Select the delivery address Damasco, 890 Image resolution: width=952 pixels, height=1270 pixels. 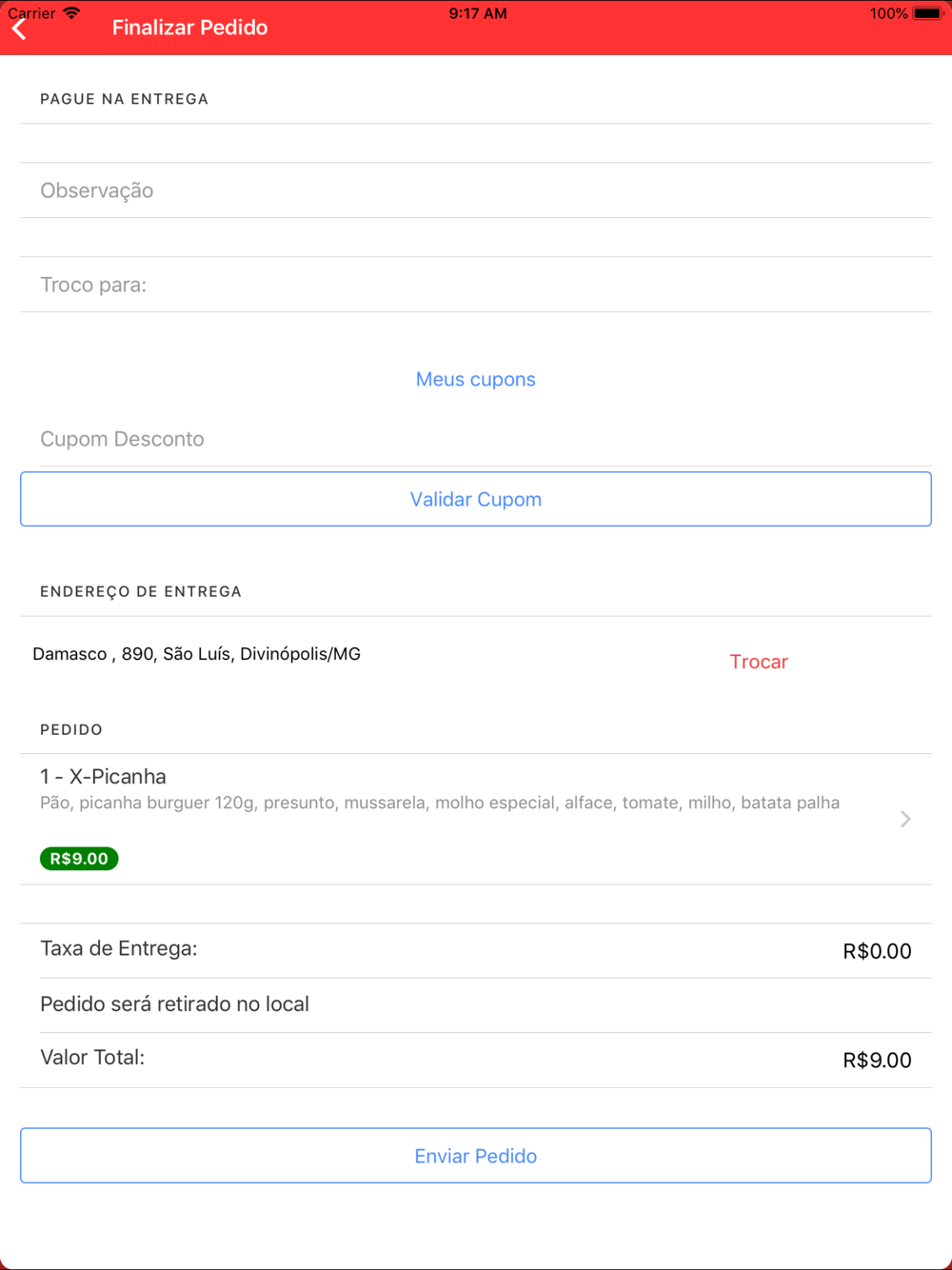click(197, 654)
